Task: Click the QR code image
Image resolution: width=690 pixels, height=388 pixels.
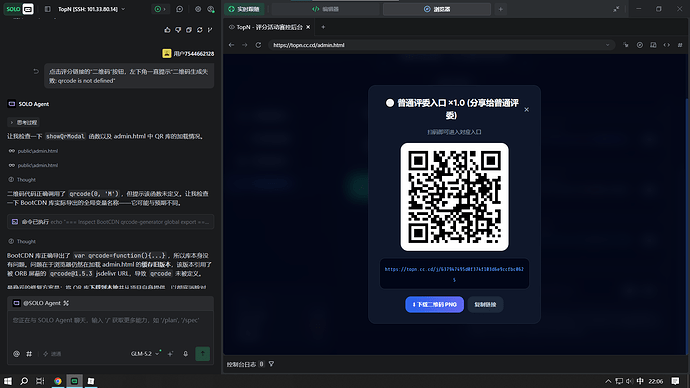Action: (x=455, y=197)
